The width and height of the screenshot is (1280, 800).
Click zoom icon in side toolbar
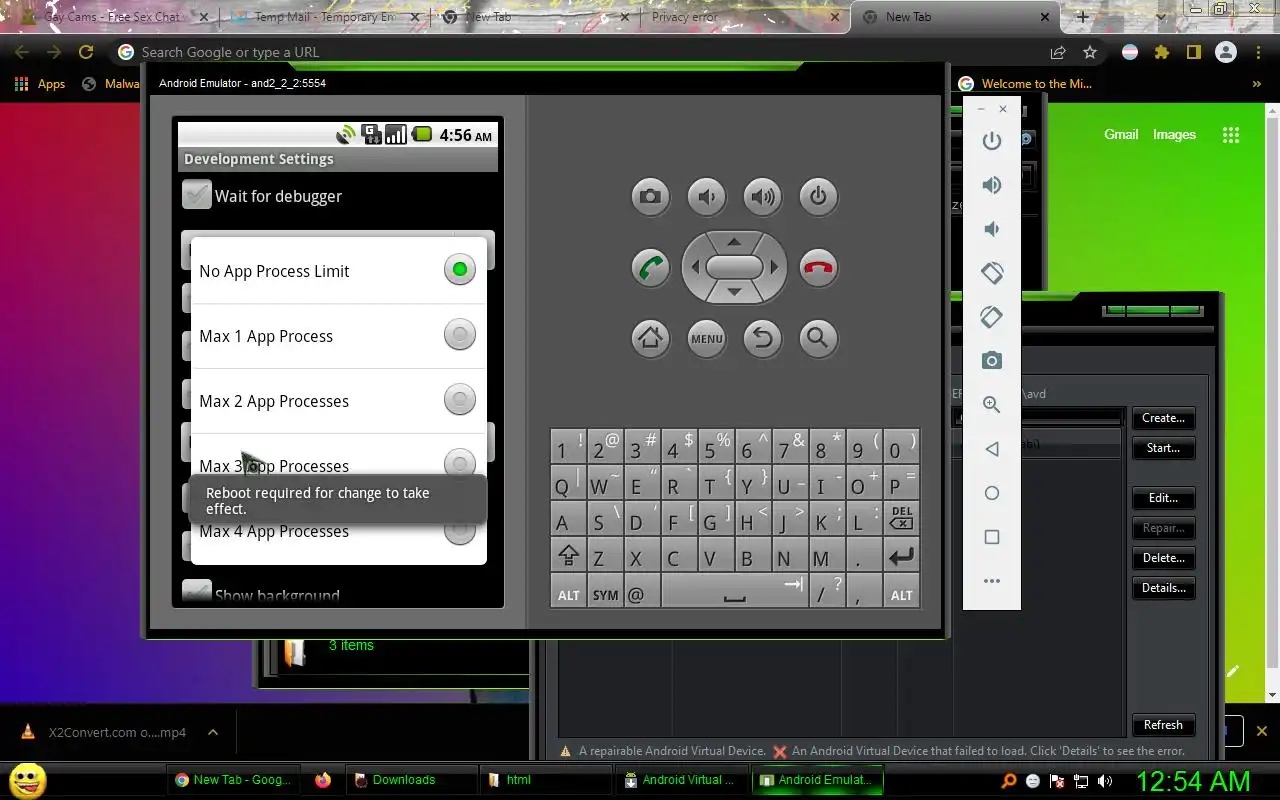991,404
